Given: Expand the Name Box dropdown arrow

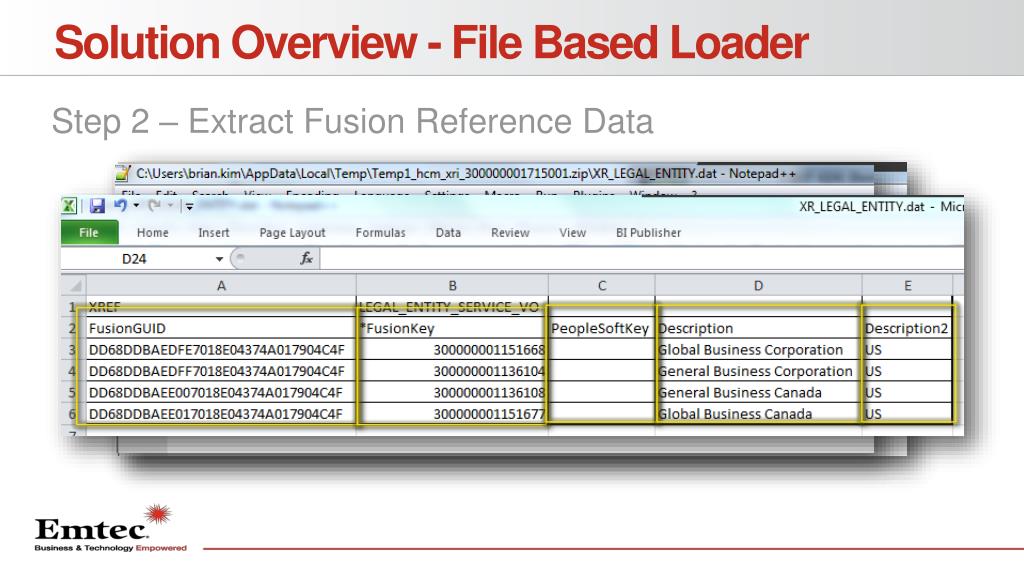Looking at the screenshot, I should 219,259.
